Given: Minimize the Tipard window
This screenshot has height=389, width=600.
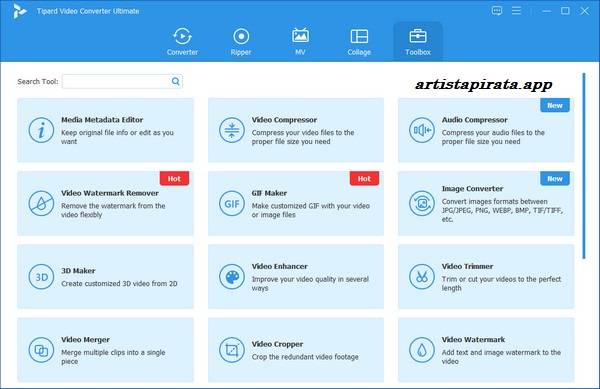Looking at the screenshot, I should [x=546, y=11].
